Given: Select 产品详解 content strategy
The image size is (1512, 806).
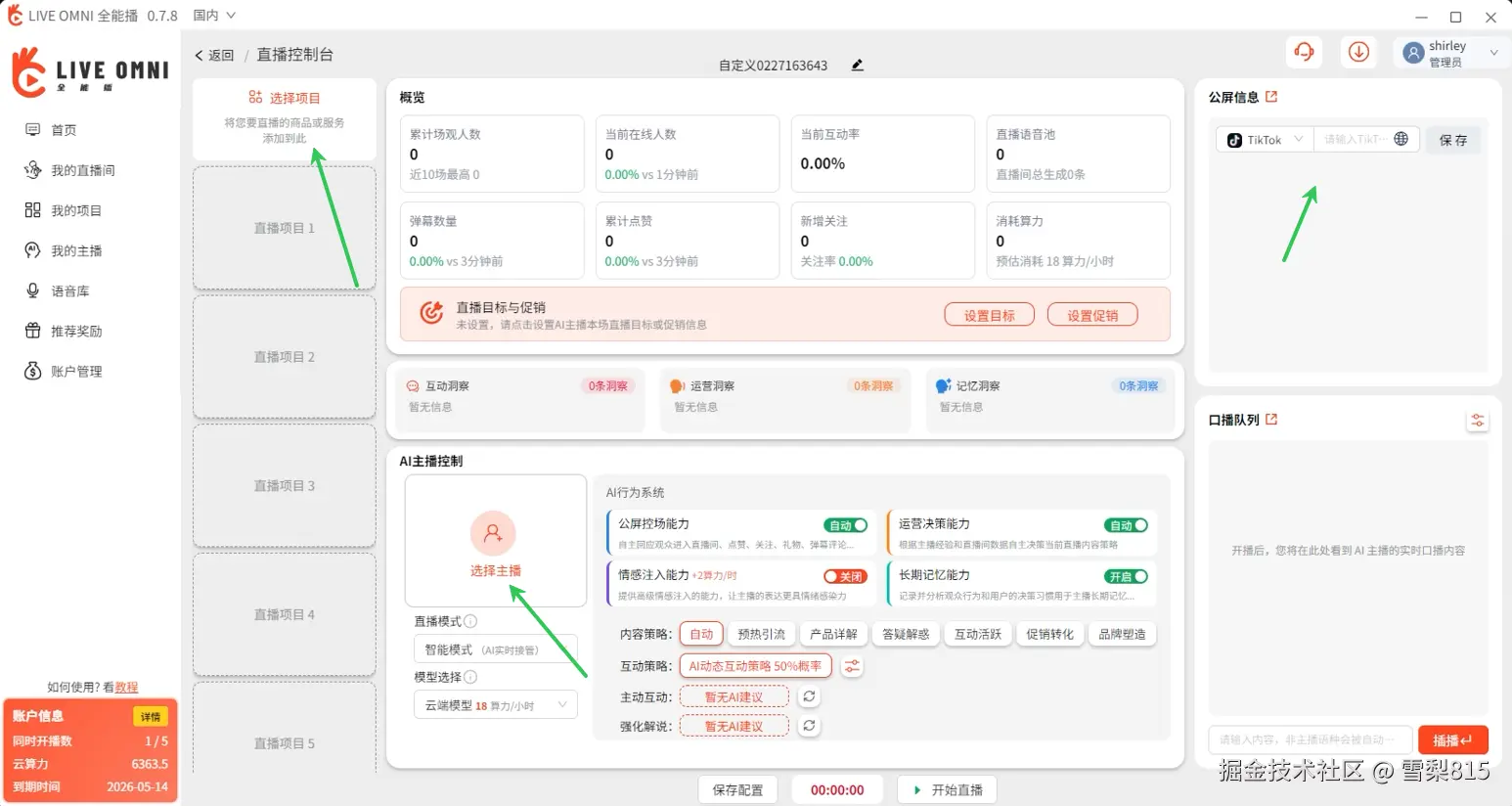Looking at the screenshot, I should [834, 634].
